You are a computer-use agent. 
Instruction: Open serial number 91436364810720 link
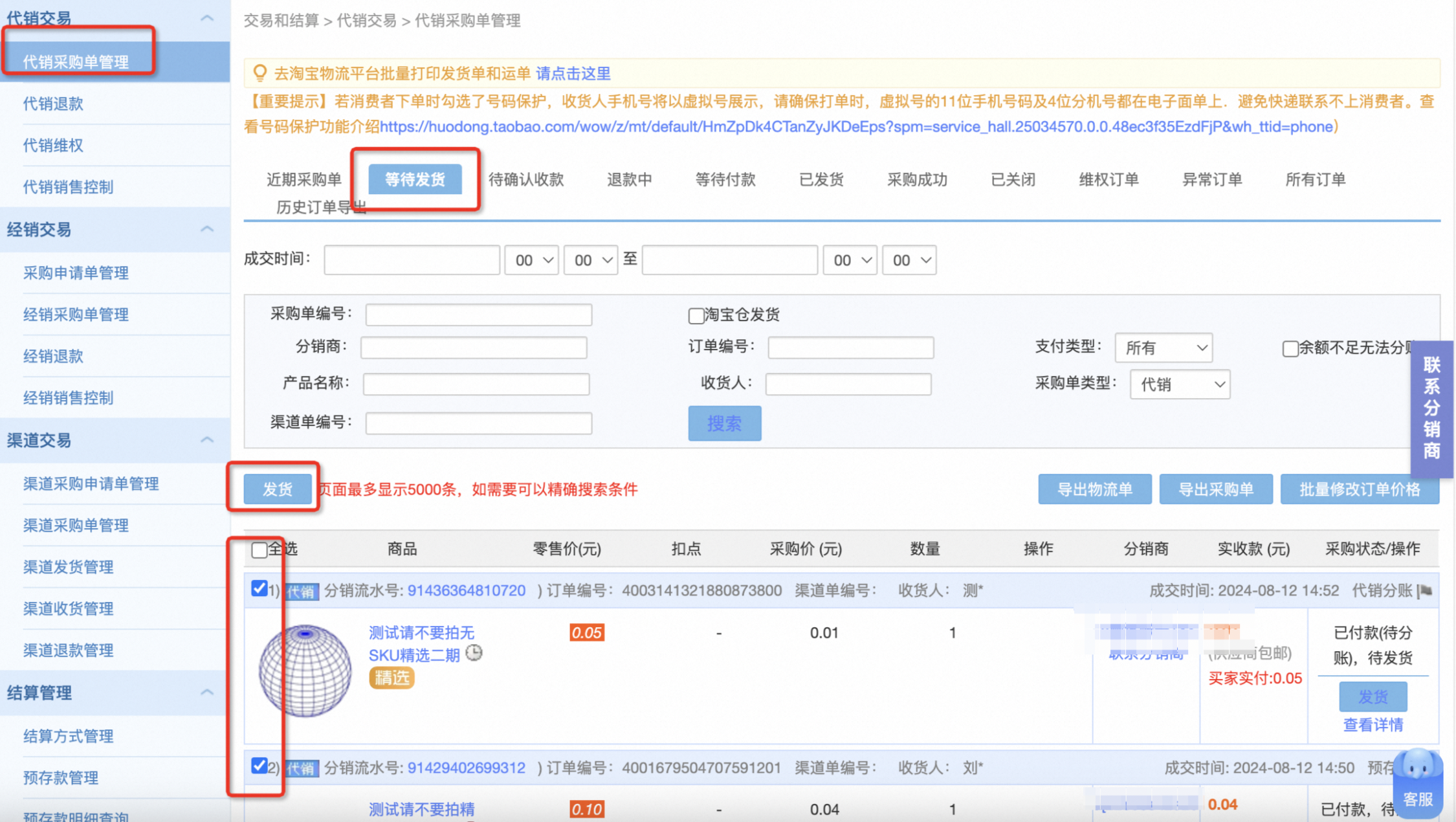coord(467,591)
